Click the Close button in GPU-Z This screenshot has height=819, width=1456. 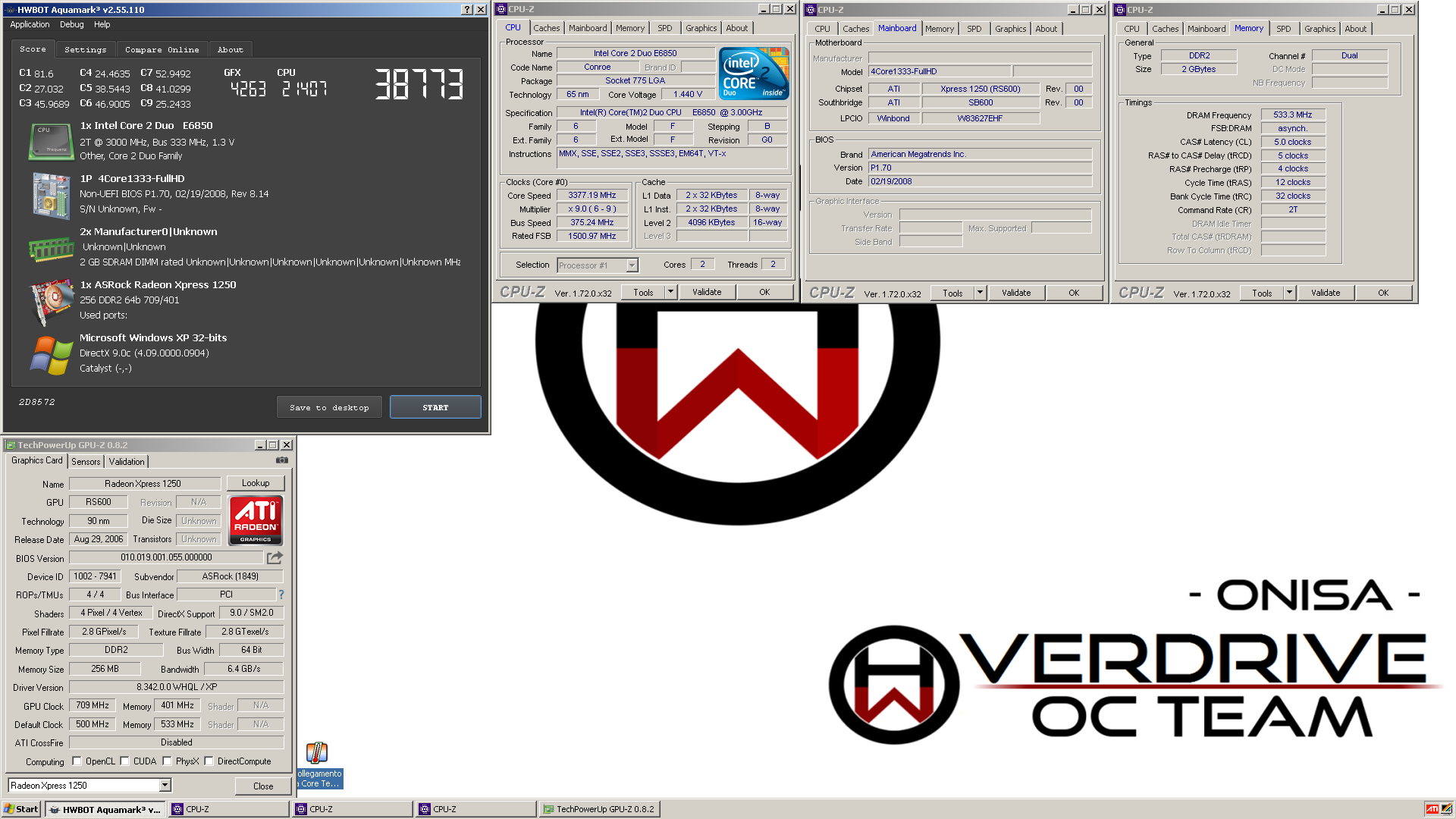click(263, 786)
